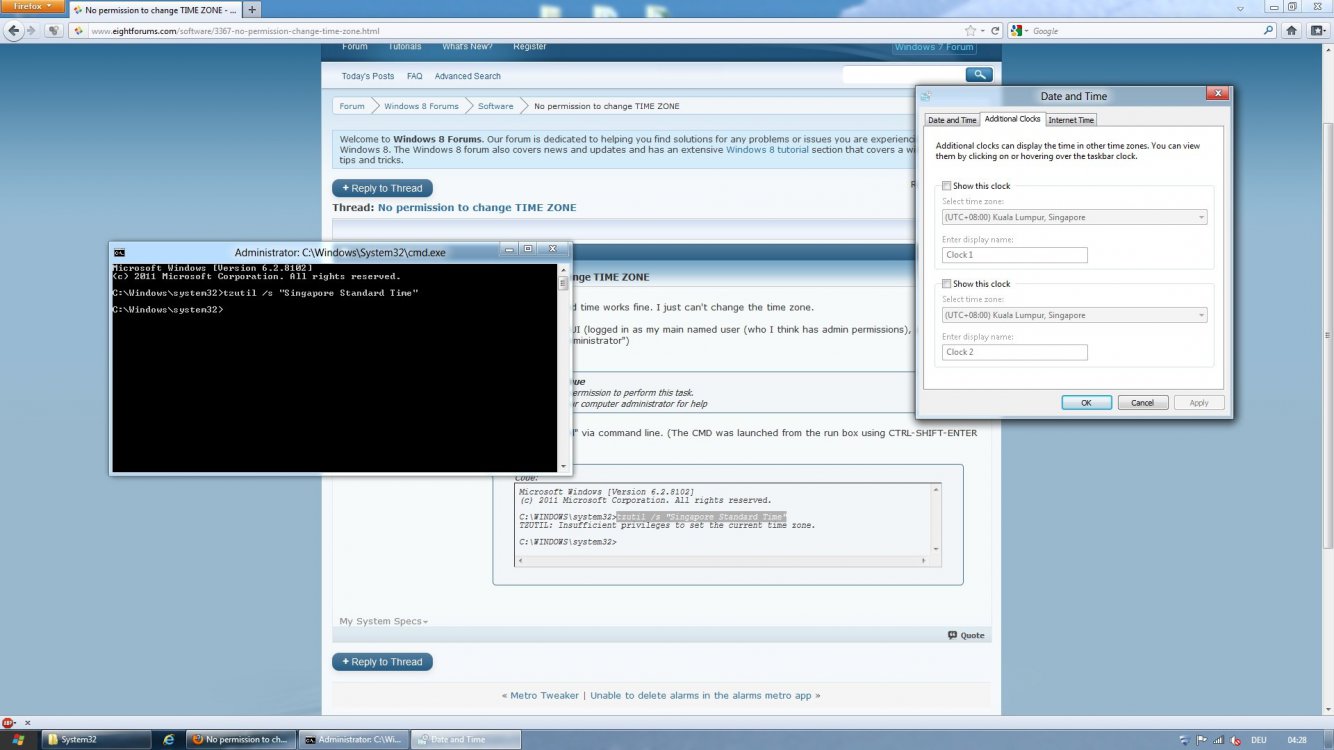Click the 'Quote' button on the post

tap(967, 635)
